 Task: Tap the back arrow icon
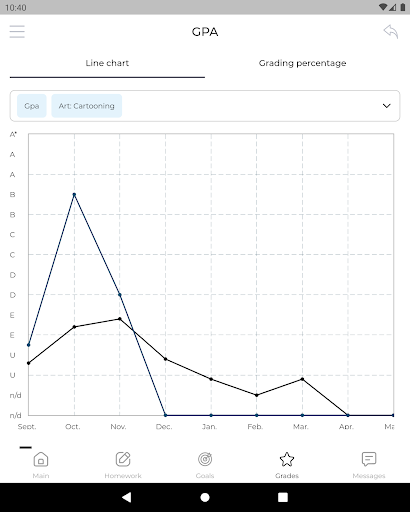(x=391, y=32)
